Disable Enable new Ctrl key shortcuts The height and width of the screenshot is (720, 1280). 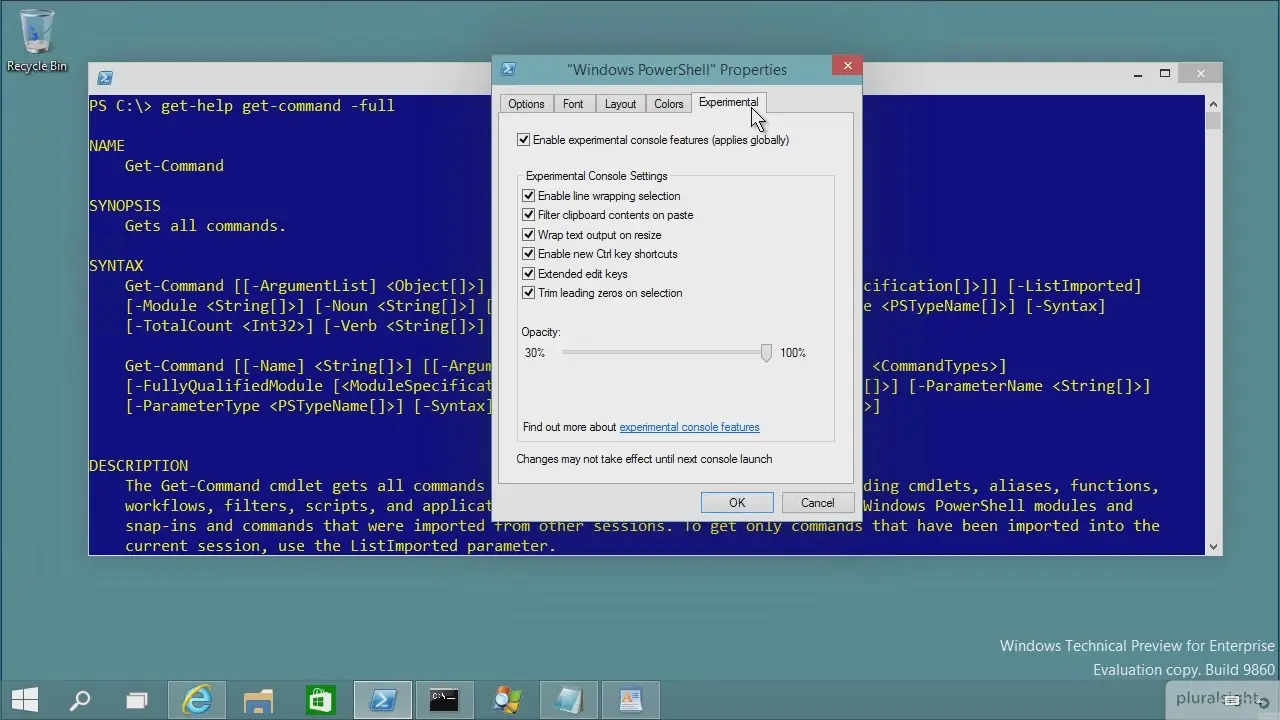[x=529, y=254]
